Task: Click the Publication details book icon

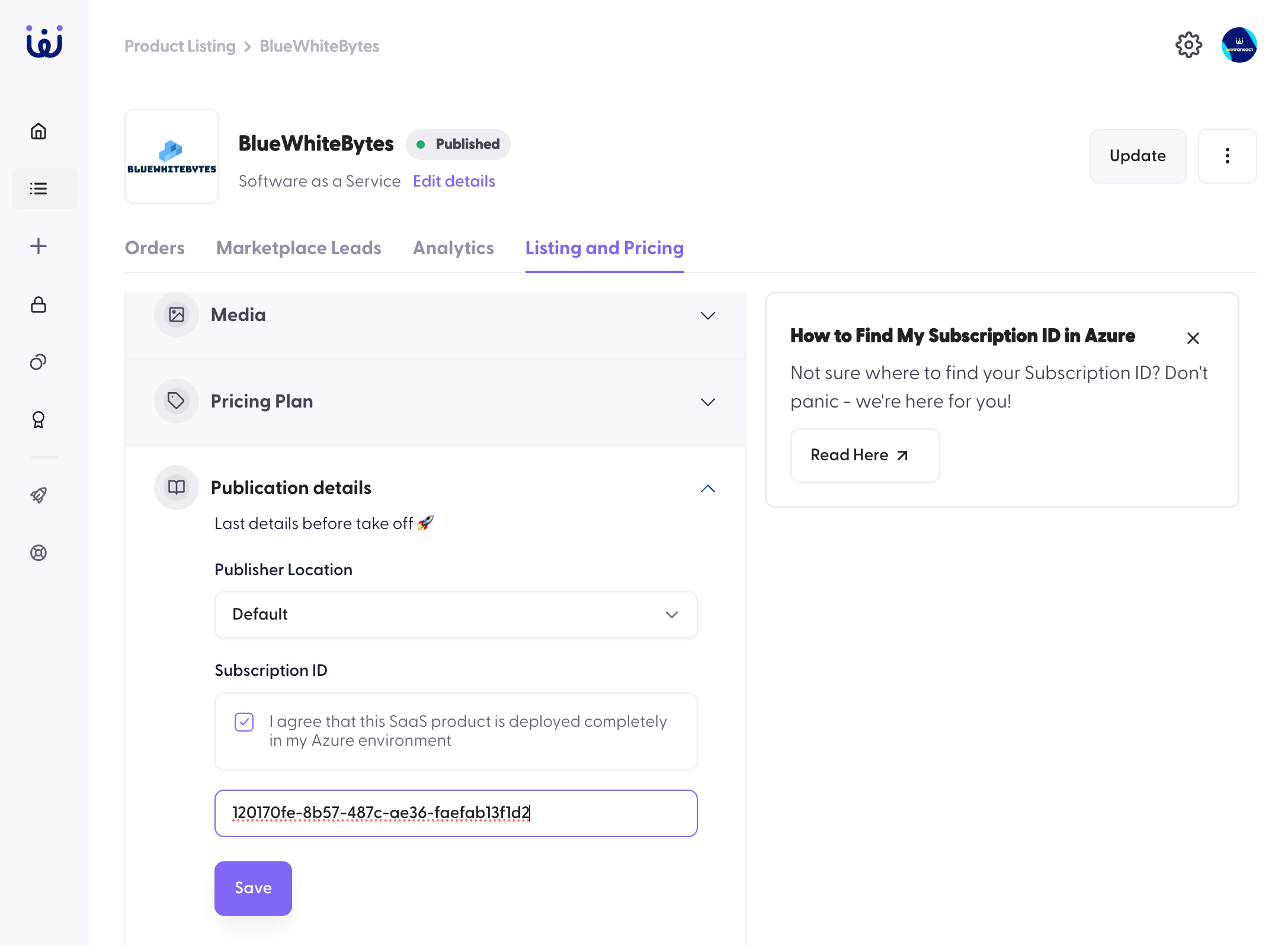Action: [x=177, y=488]
